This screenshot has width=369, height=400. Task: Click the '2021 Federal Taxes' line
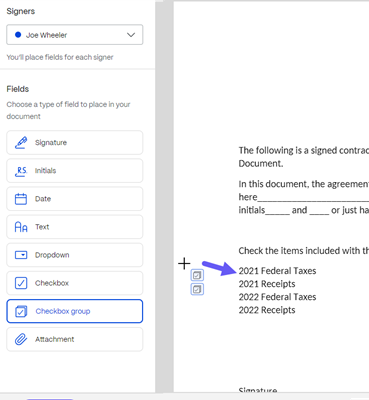277,271
